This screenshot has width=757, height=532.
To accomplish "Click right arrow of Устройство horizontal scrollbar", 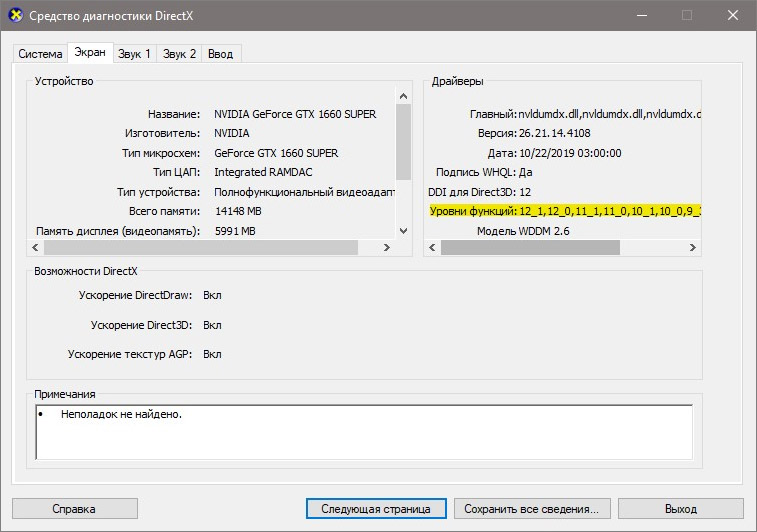I will click(387, 247).
